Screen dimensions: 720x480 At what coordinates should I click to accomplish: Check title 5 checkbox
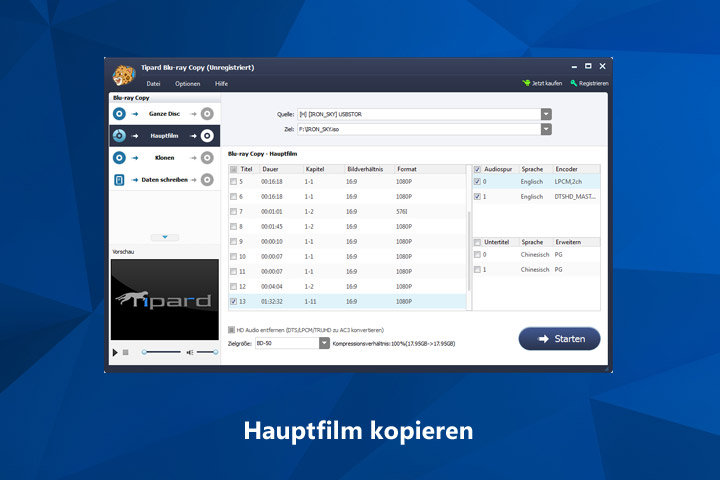point(234,181)
